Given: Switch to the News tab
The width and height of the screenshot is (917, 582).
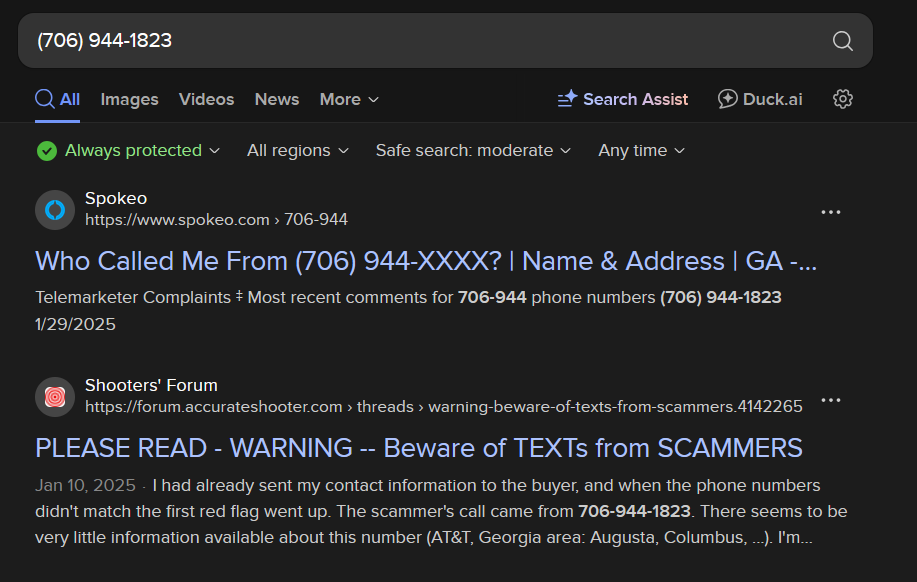Looking at the screenshot, I should click(x=277, y=99).
